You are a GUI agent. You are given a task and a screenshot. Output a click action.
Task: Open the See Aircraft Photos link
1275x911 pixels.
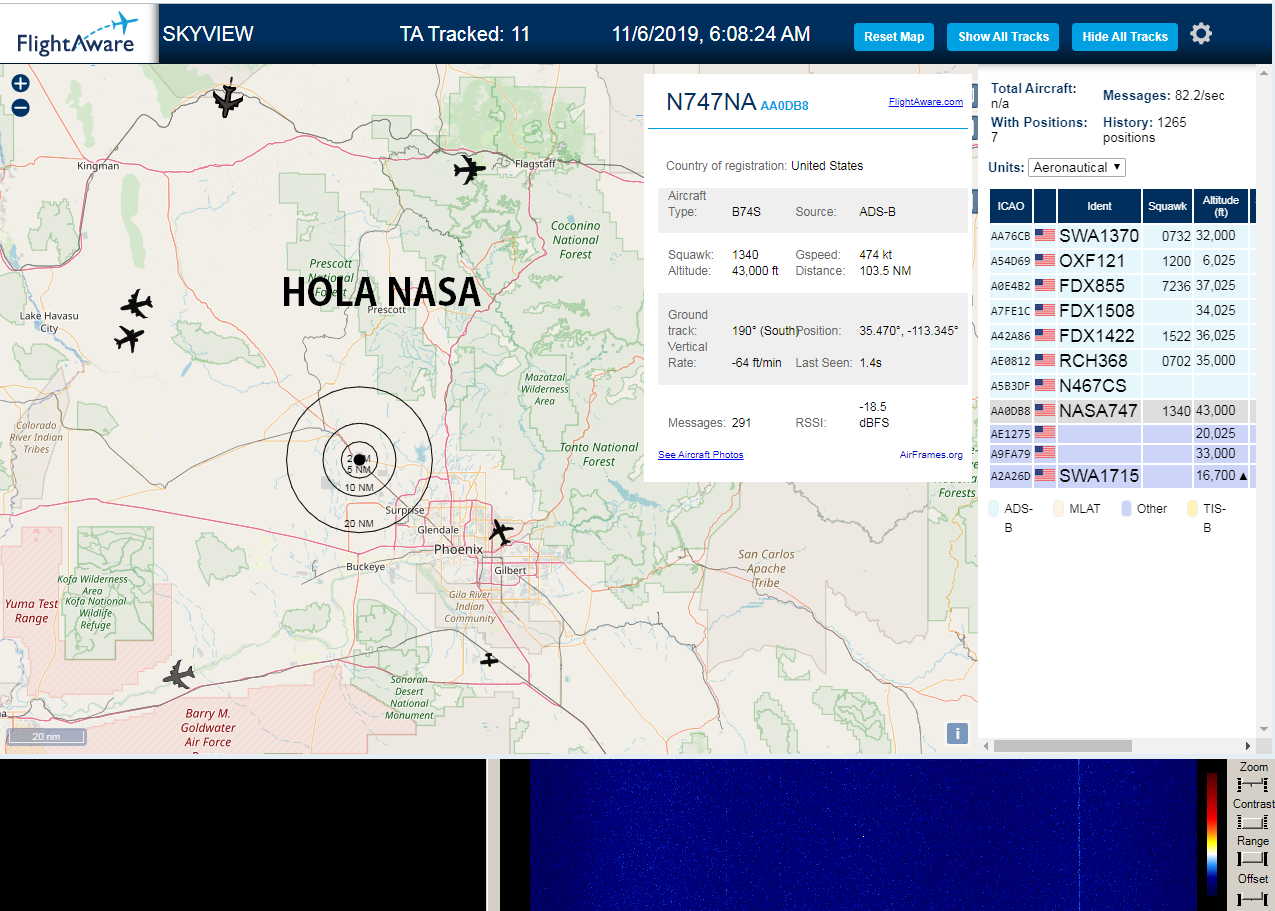pos(700,455)
